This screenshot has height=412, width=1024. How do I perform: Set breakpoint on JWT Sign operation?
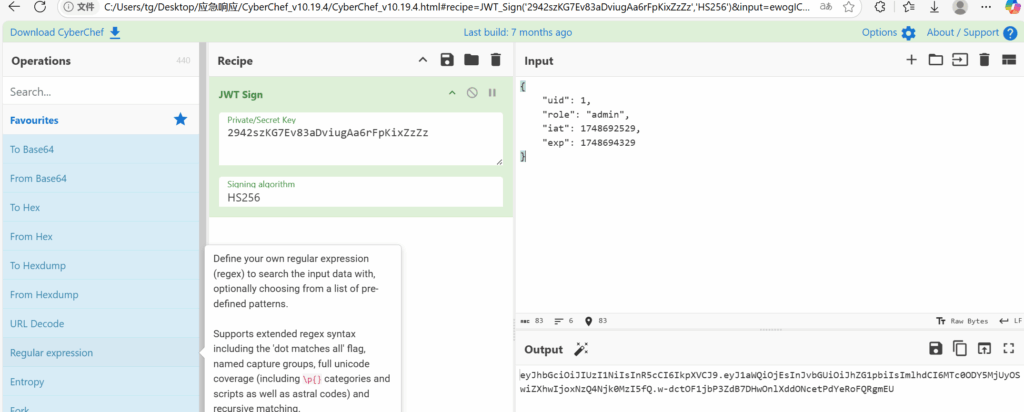[492, 93]
